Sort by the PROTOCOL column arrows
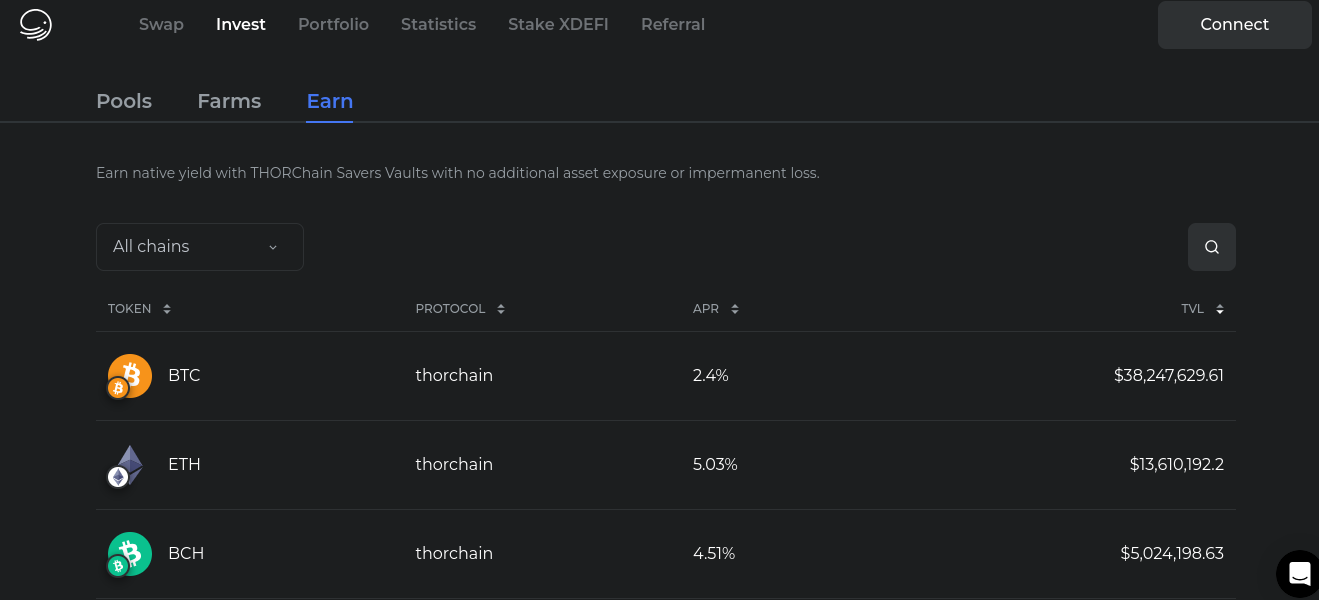Image resolution: width=1319 pixels, height=600 pixels. (x=501, y=309)
